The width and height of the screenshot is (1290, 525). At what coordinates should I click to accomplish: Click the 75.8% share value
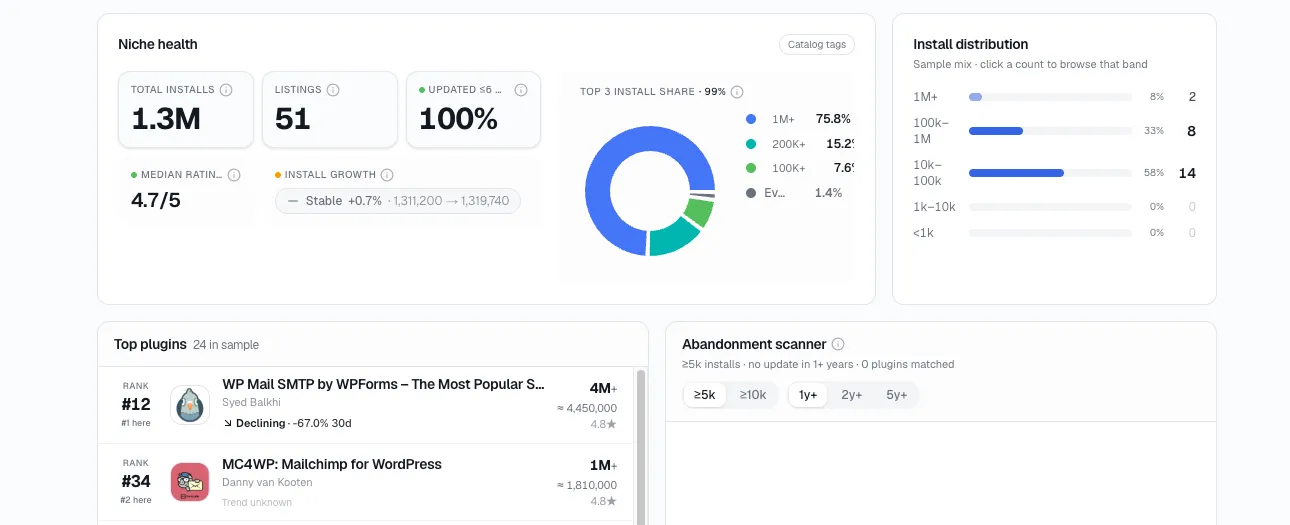tap(833, 119)
